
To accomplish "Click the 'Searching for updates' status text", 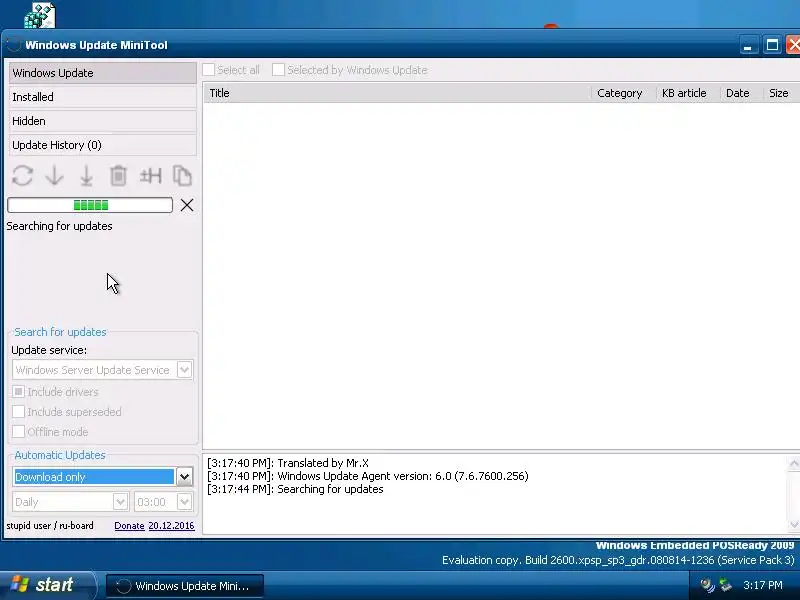I will click(59, 226).
